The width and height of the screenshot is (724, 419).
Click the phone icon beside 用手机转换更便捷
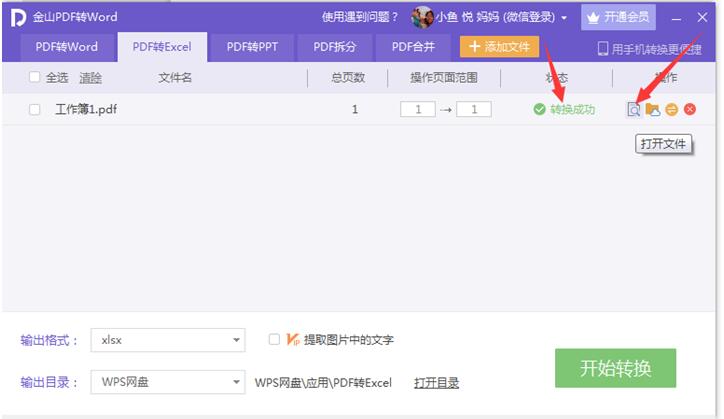pyautogui.click(x=603, y=49)
